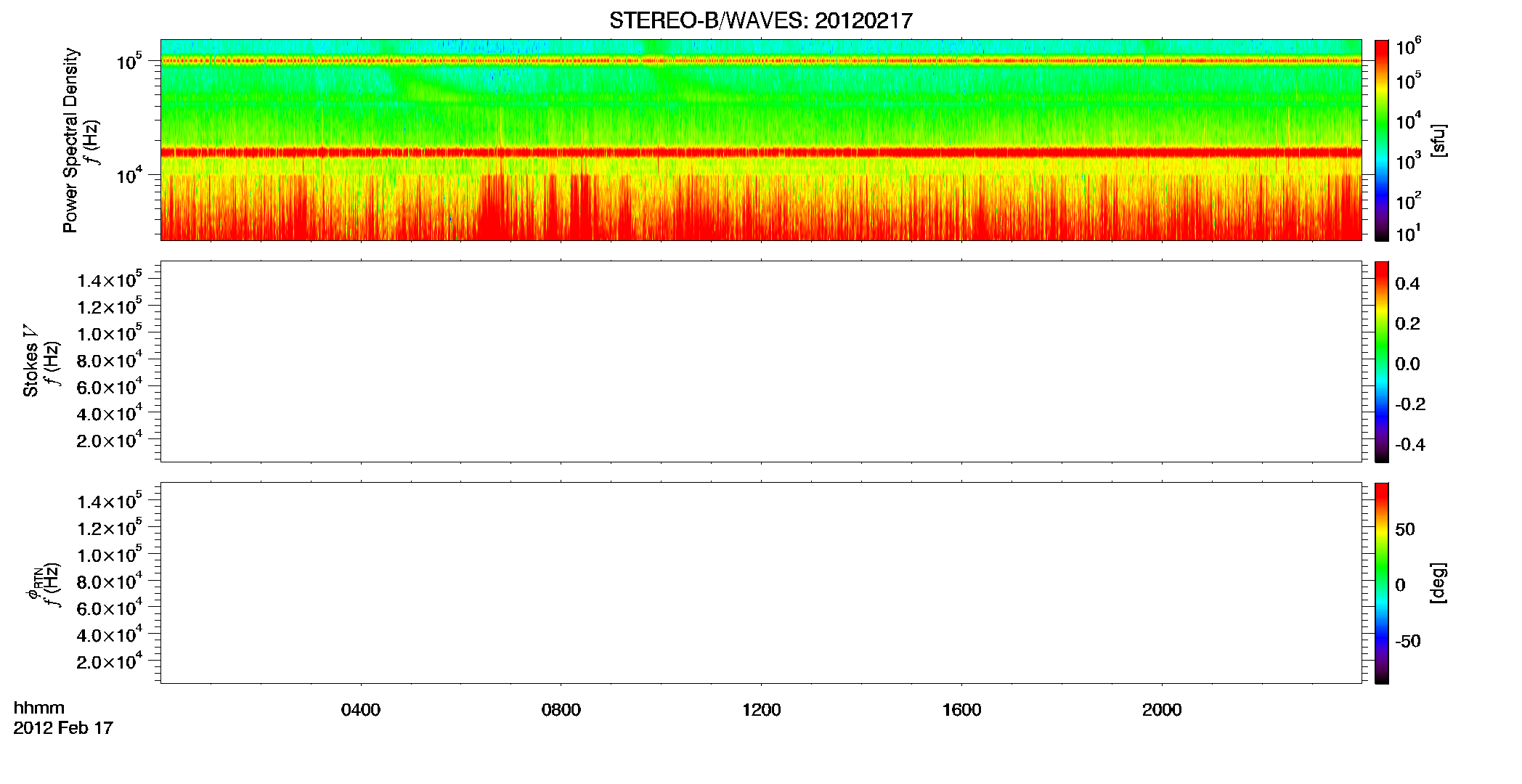Click the plot title STEREO-B/WAVES: 20120217

[760, 21]
